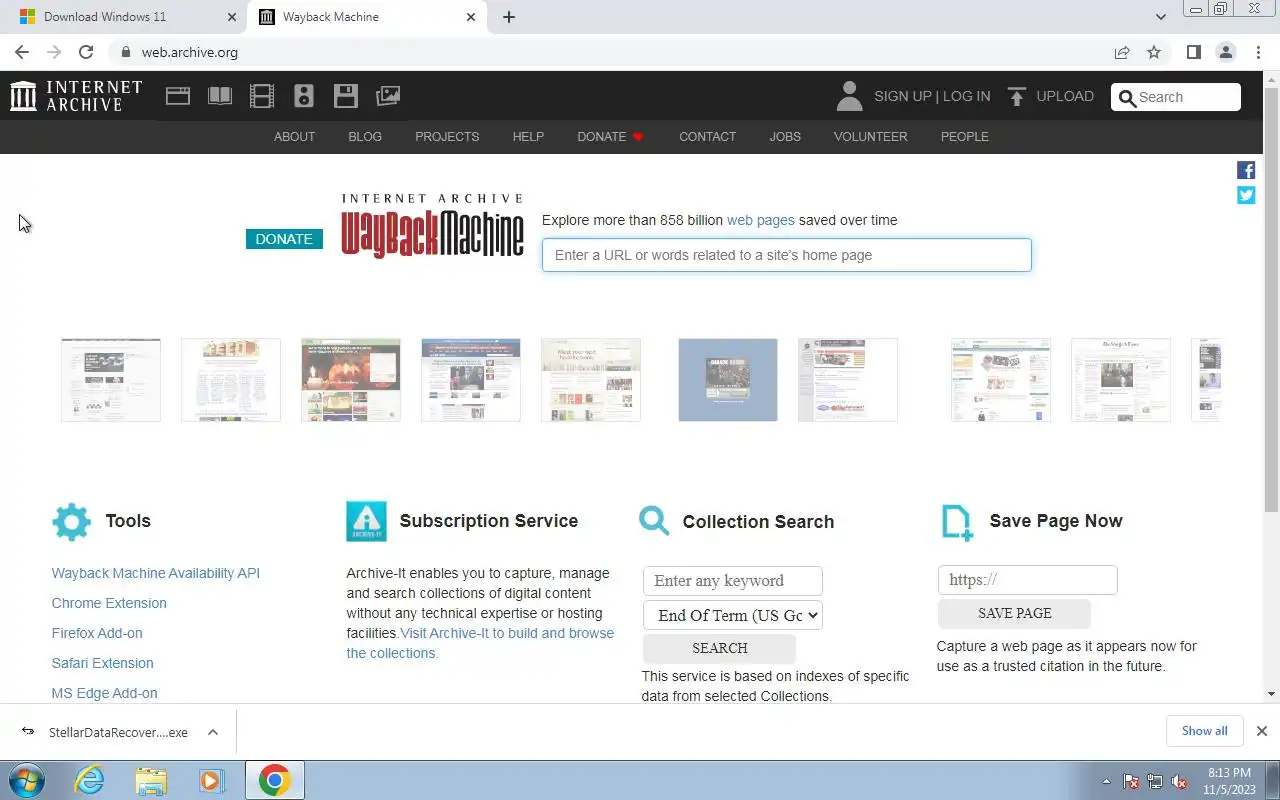1280x800 pixels.
Task: Click the Tools gear icon
Action: [71, 522]
